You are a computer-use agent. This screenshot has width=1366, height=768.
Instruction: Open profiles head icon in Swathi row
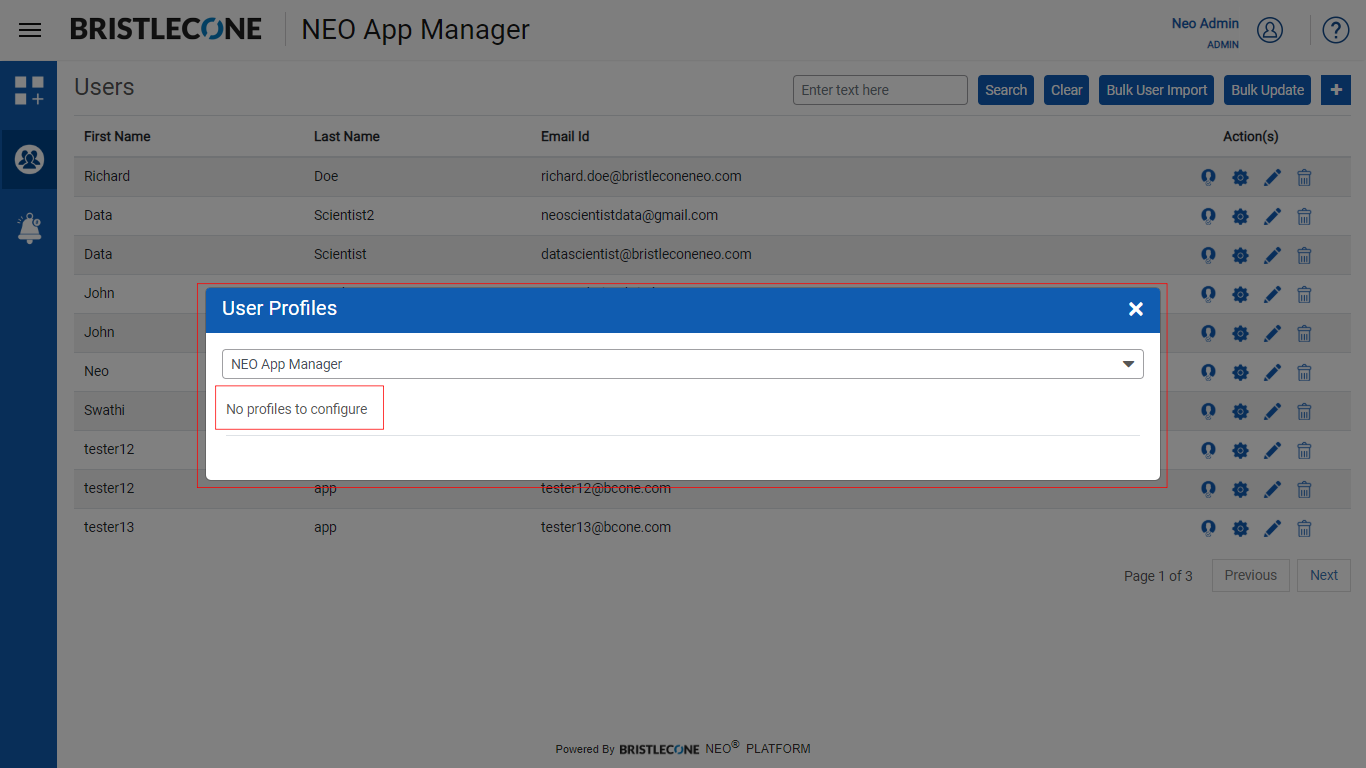click(1208, 411)
